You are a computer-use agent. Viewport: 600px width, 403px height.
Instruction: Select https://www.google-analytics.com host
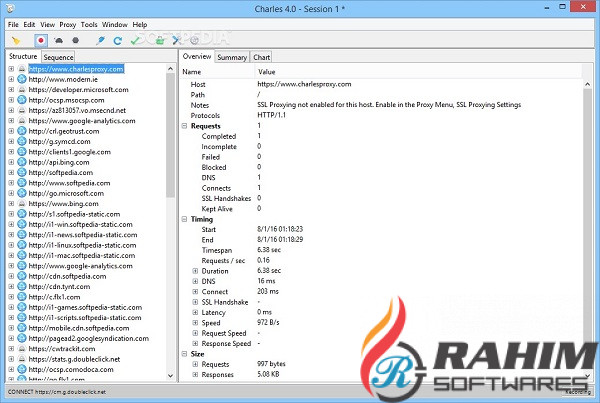(82, 121)
